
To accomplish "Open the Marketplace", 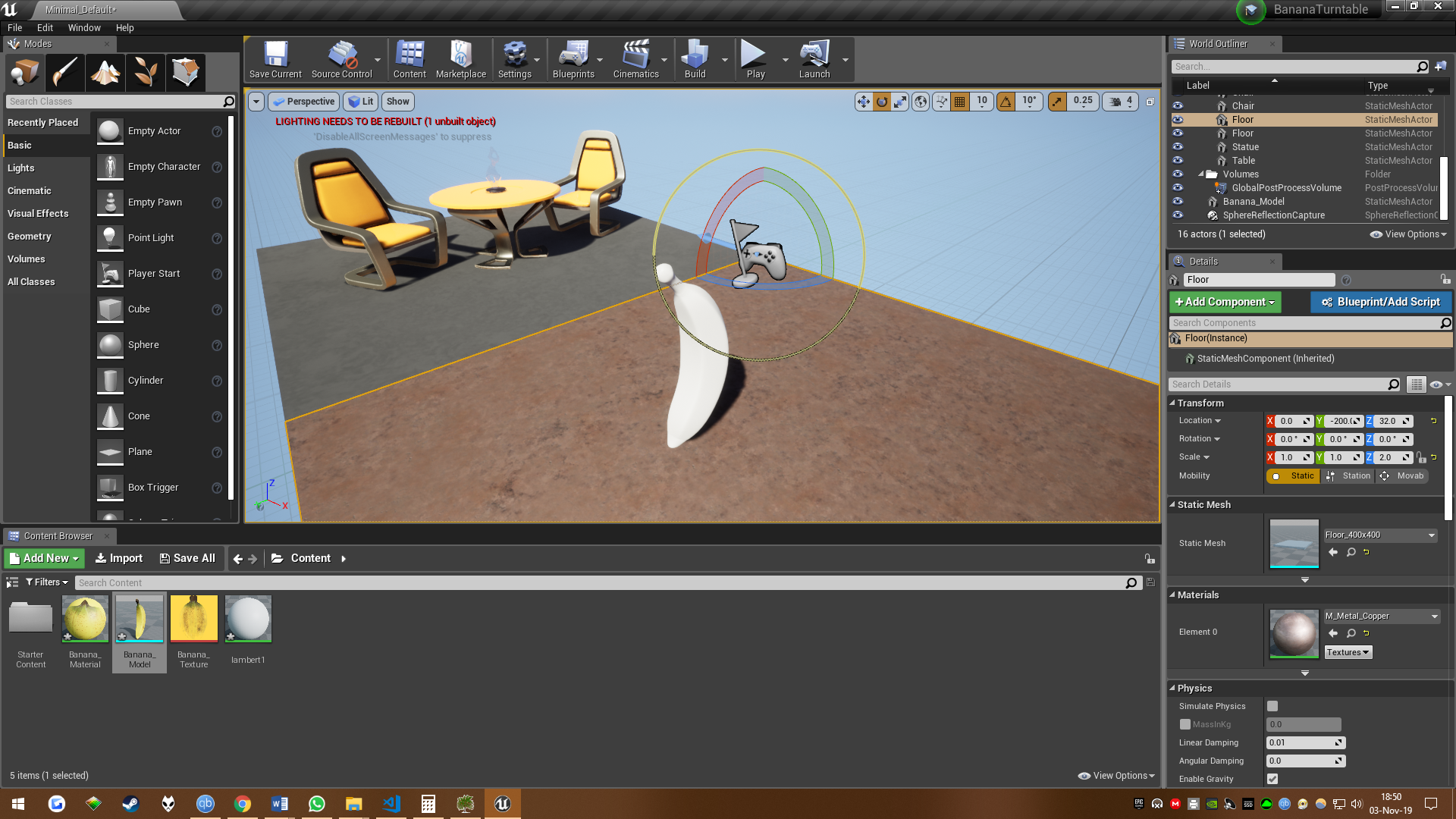I will click(x=461, y=59).
